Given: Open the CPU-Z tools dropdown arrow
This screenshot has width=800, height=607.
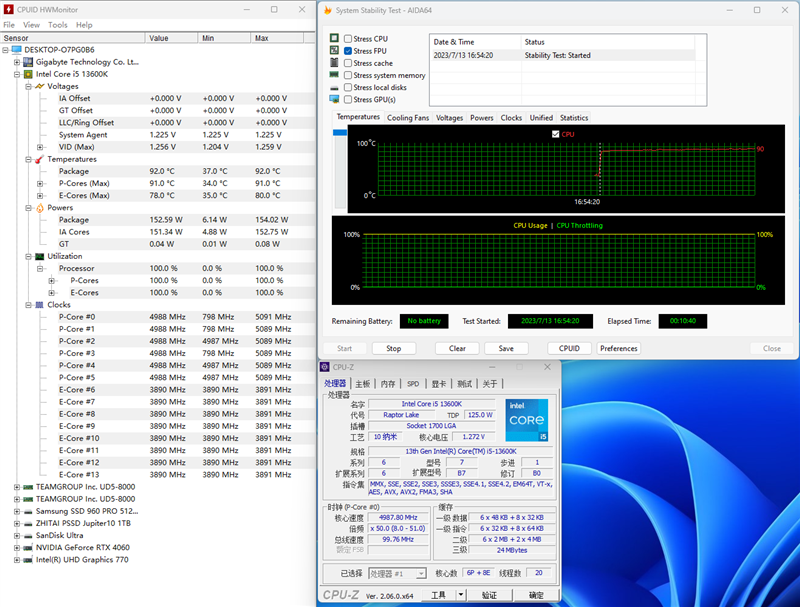Looking at the screenshot, I should pos(461,595).
